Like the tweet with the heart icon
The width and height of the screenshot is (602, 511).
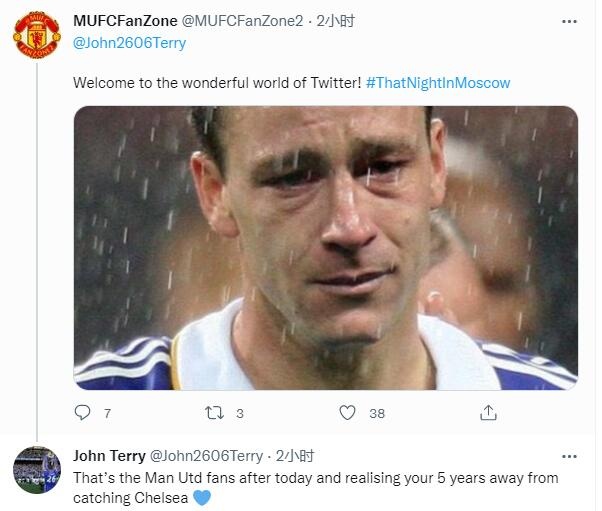pyautogui.click(x=347, y=412)
